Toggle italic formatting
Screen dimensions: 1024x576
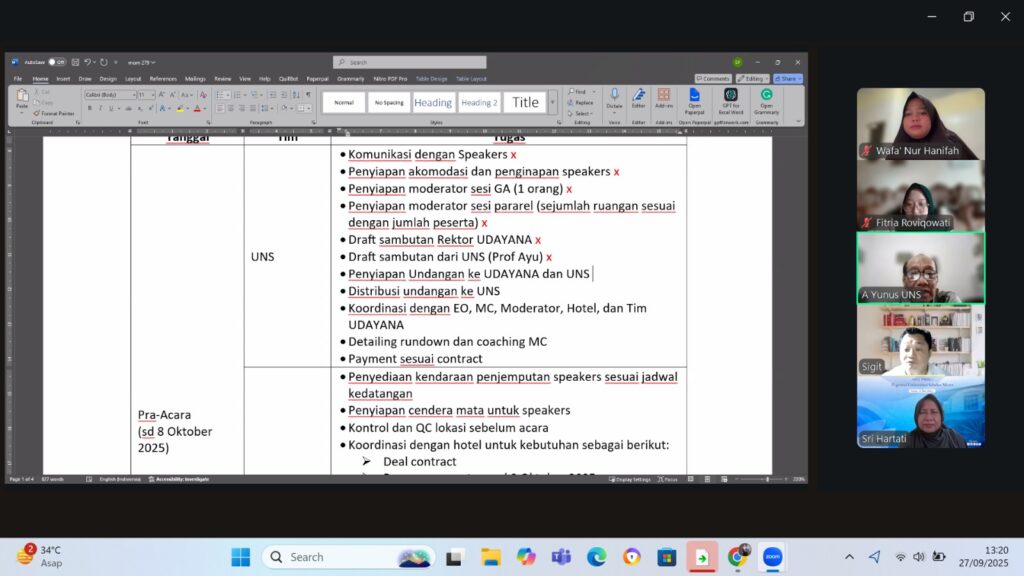coord(100,108)
